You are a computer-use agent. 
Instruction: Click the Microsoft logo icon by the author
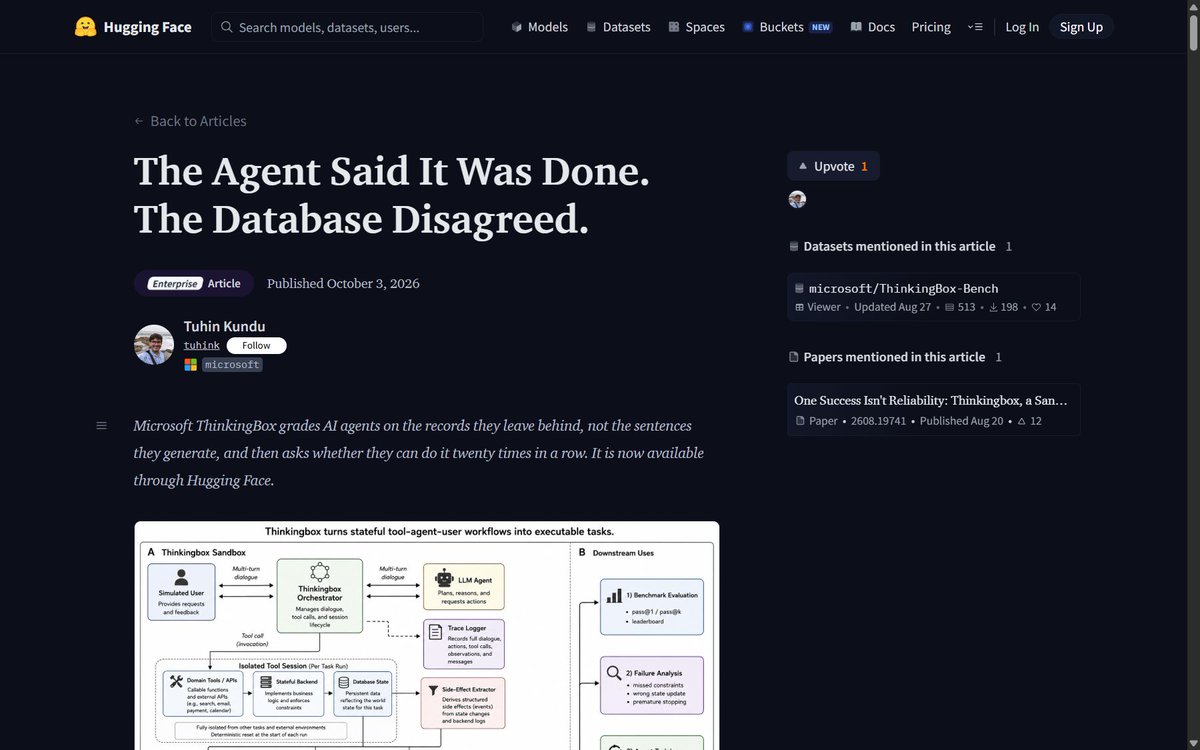191,365
